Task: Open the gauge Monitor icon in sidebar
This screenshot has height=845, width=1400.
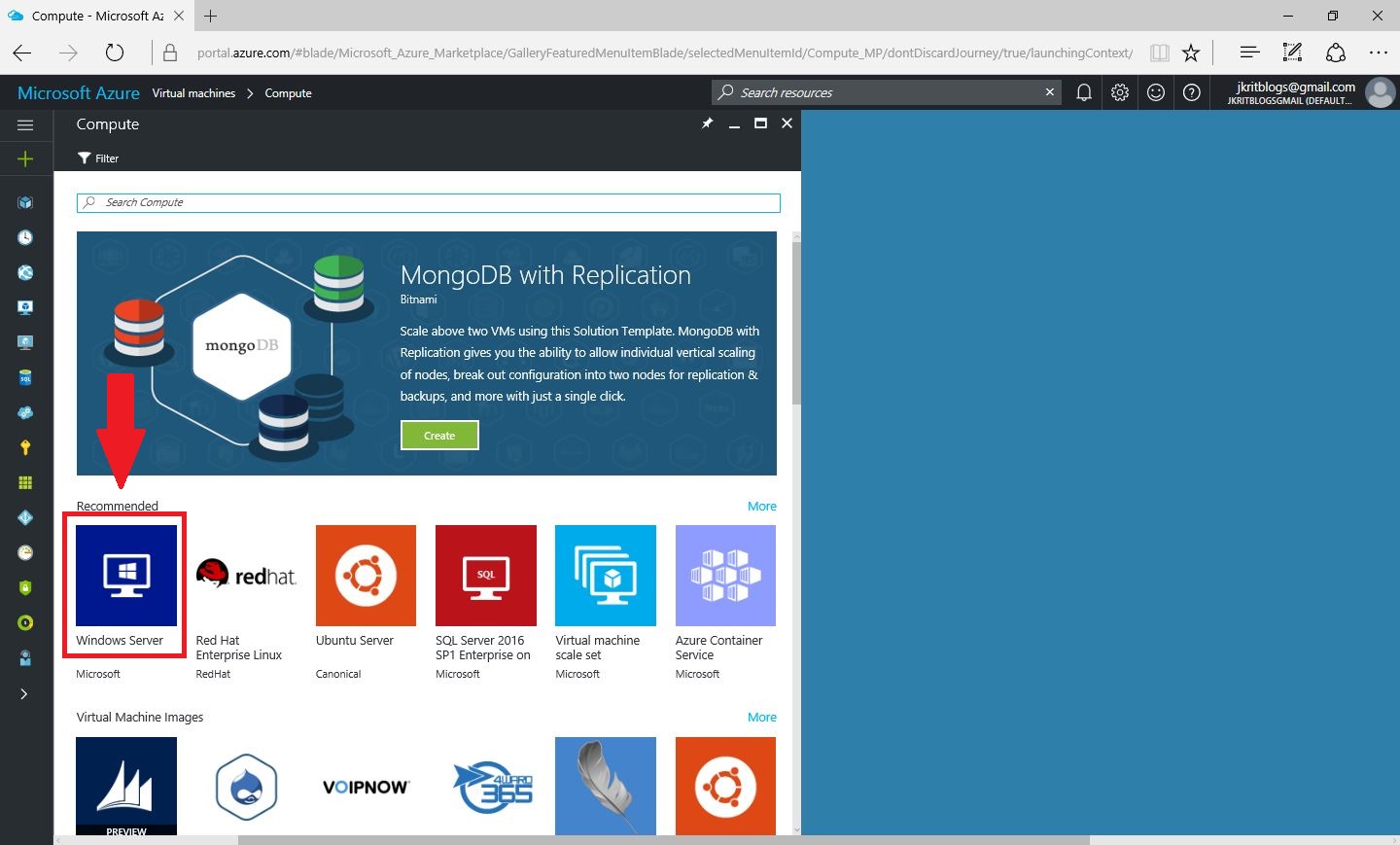Action: pos(25,552)
